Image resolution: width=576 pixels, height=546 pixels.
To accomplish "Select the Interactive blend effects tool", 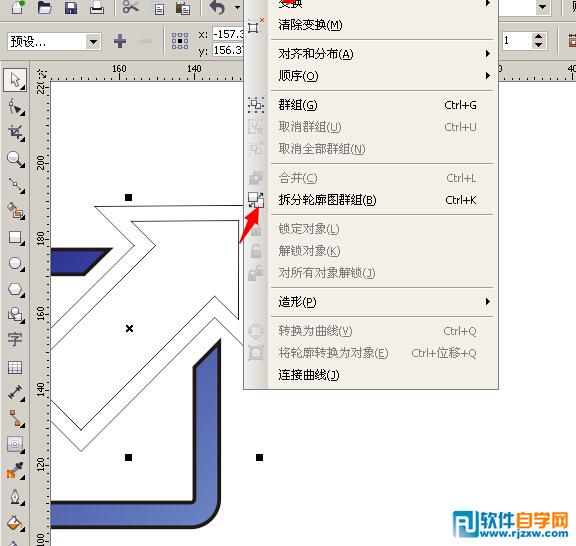I will pos(15,444).
